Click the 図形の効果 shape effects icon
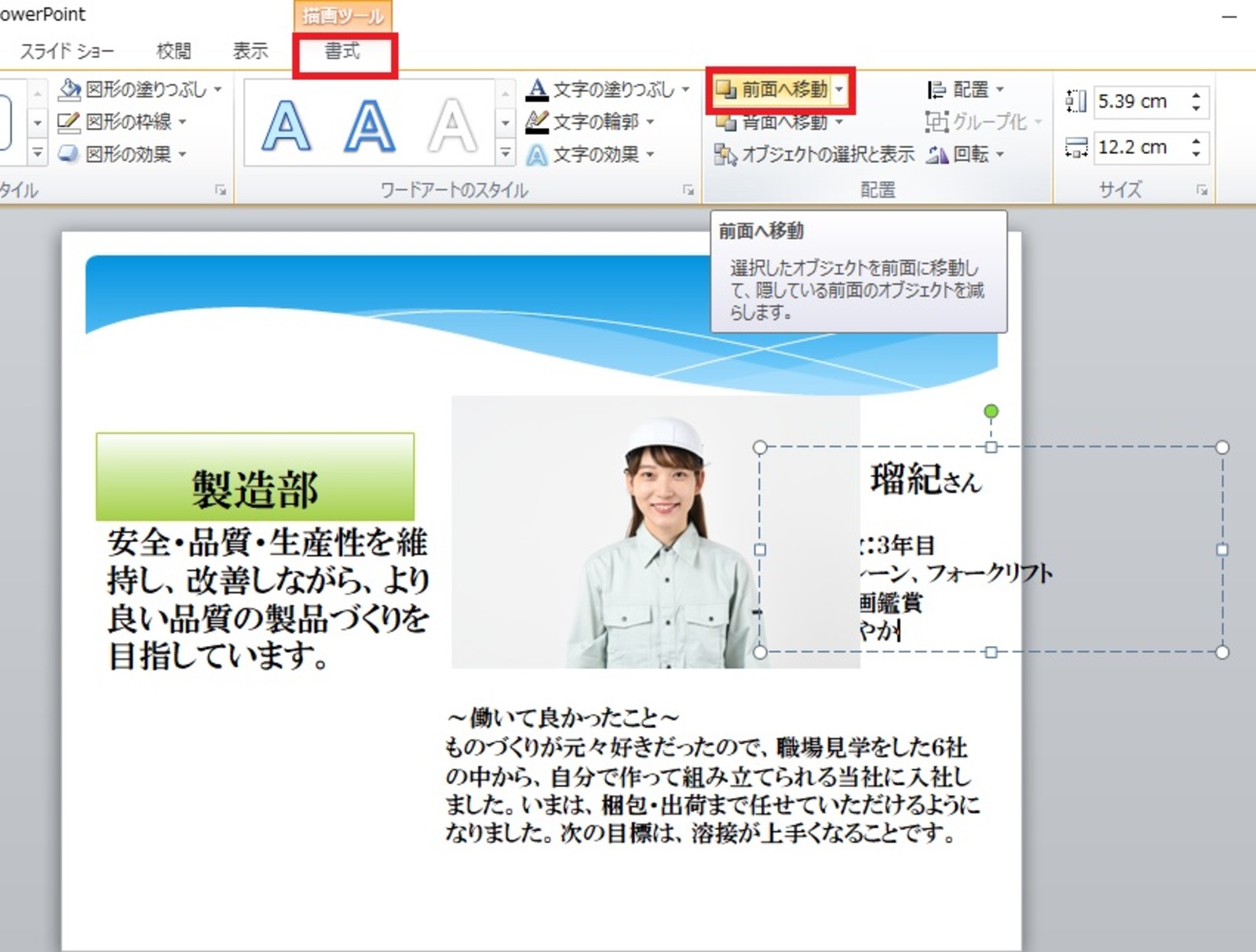1256x952 pixels. [x=69, y=154]
